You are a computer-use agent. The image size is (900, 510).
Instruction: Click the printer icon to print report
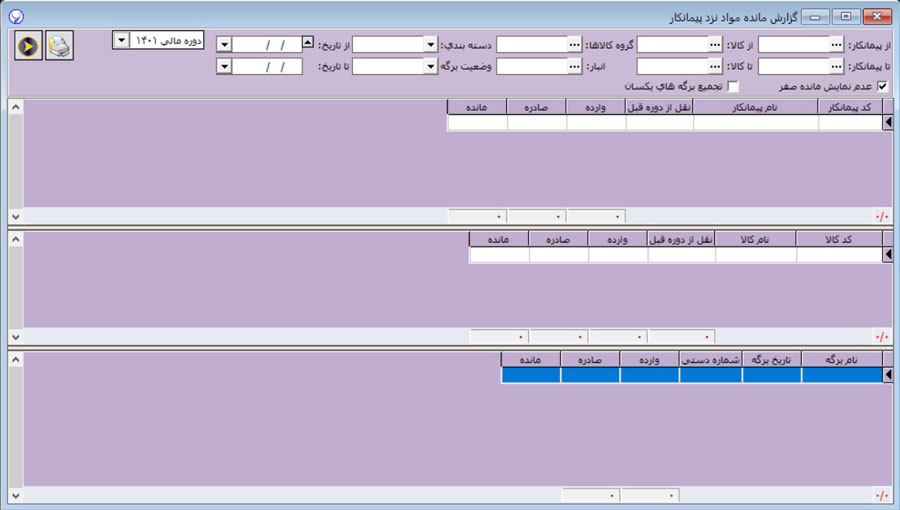click(59, 46)
